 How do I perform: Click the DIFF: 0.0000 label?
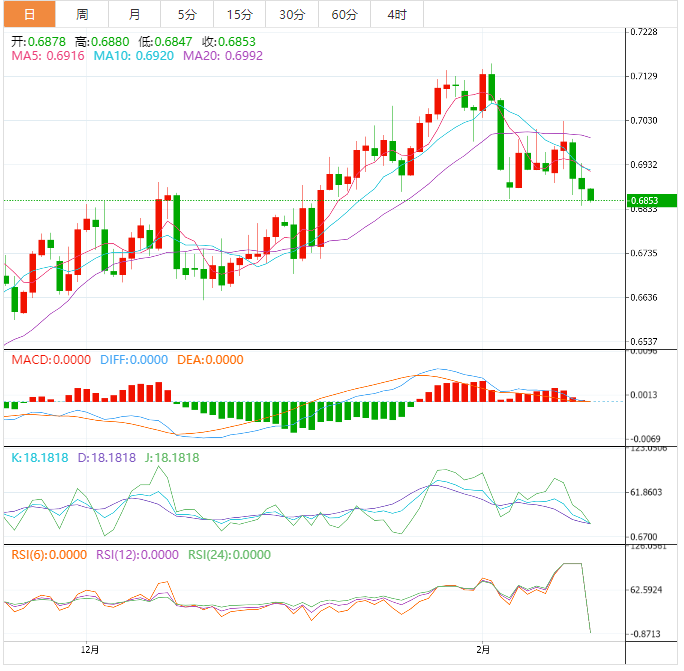(133, 360)
